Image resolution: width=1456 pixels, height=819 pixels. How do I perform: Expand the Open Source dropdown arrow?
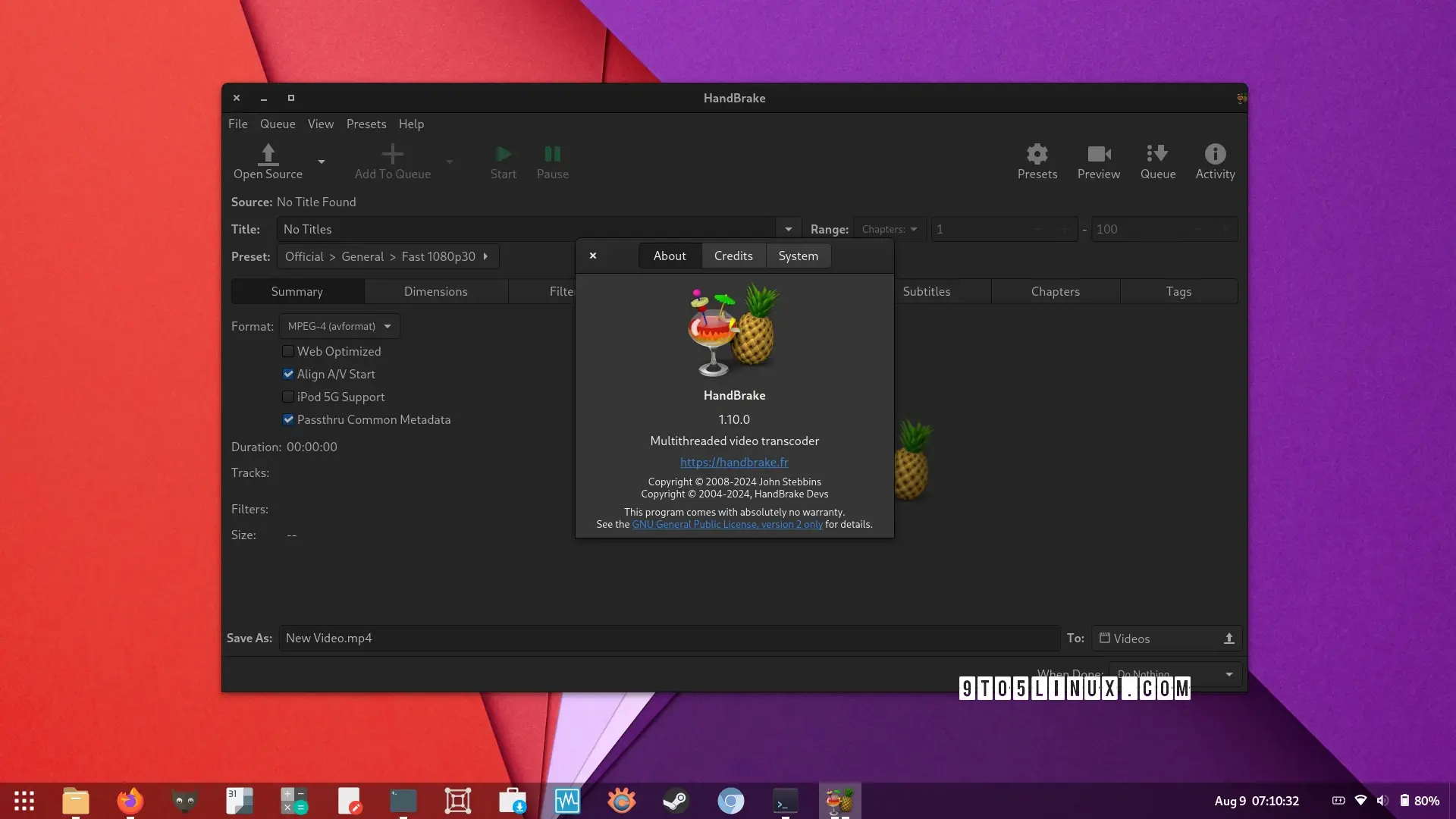(322, 162)
